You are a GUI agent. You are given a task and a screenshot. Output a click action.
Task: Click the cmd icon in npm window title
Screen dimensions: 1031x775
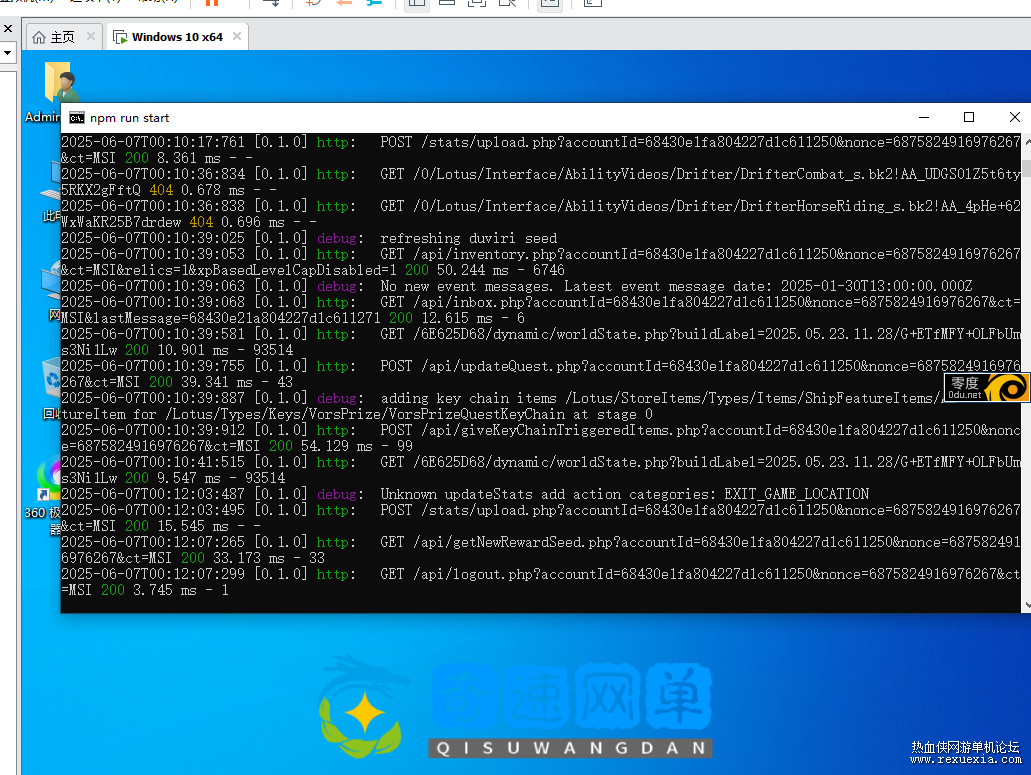(76, 118)
